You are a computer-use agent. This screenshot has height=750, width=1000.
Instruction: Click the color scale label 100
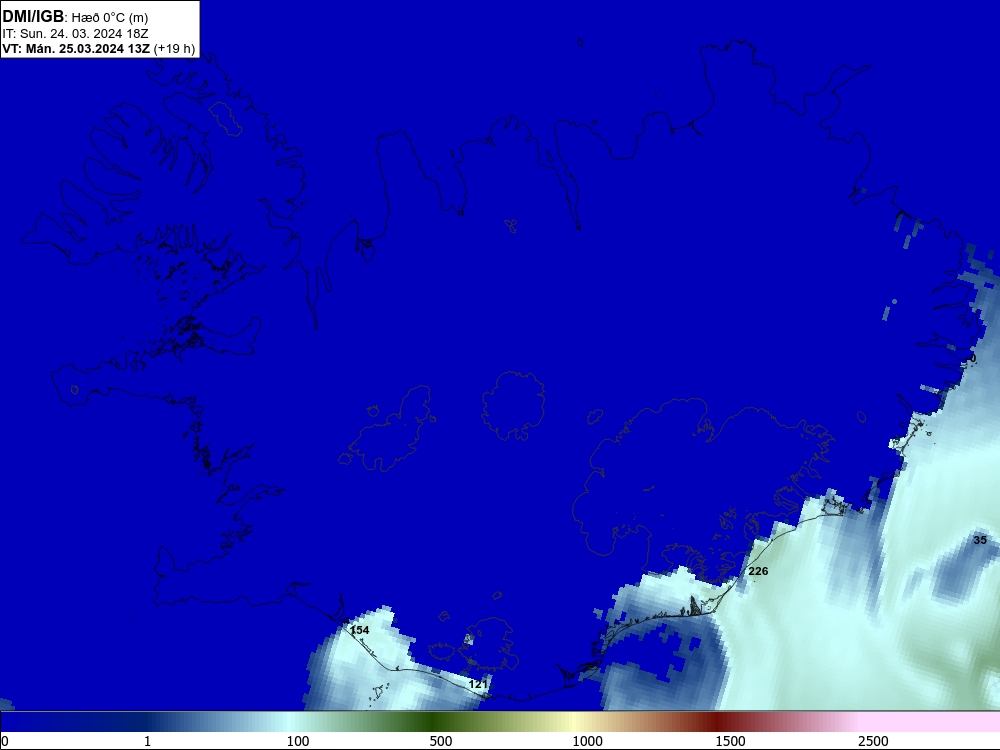coord(298,741)
